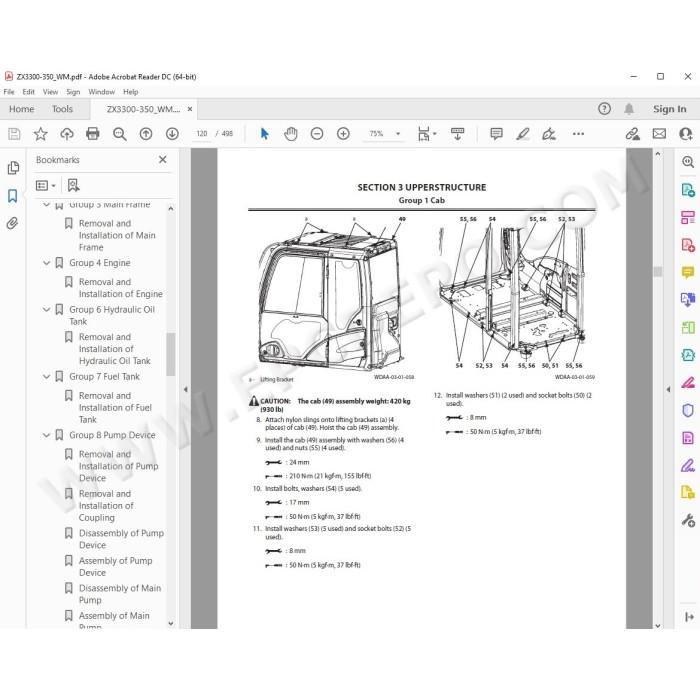Collapse the Group 4 Engine bookmark
Screen dimensions: 700x700
tap(46, 263)
